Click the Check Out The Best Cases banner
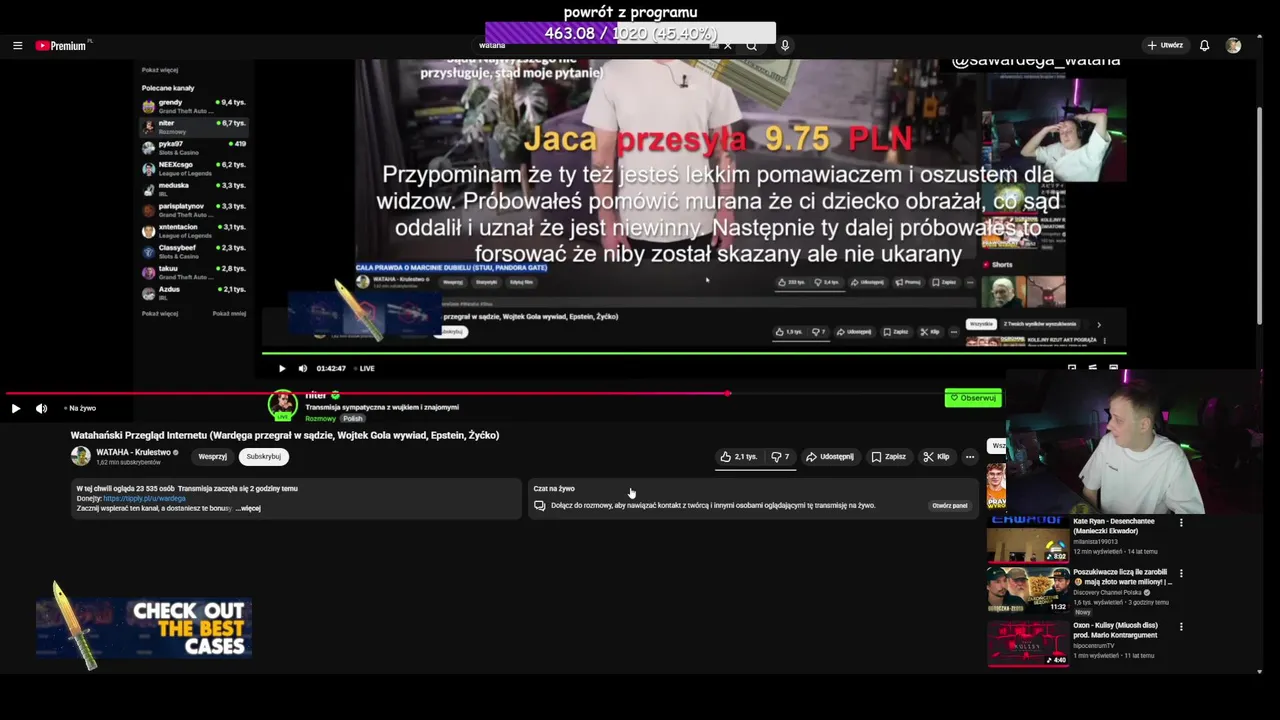The height and width of the screenshot is (720, 1280). point(144,628)
